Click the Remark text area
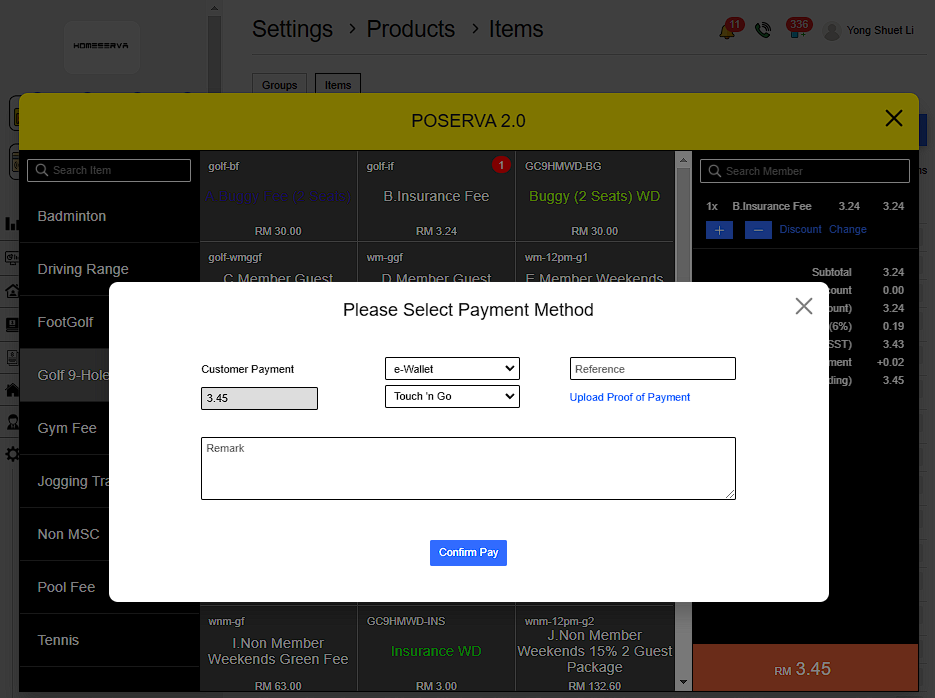The width and height of the screenshot is (935, 698). [x=468, y=468]
